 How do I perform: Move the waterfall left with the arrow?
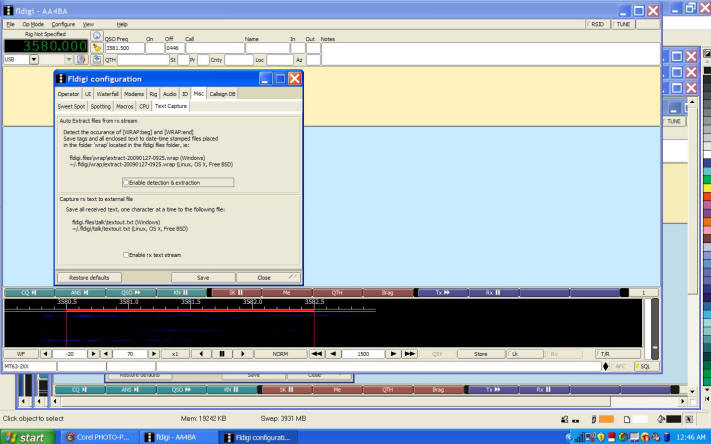pyautogui.click(x=201, y=354)
